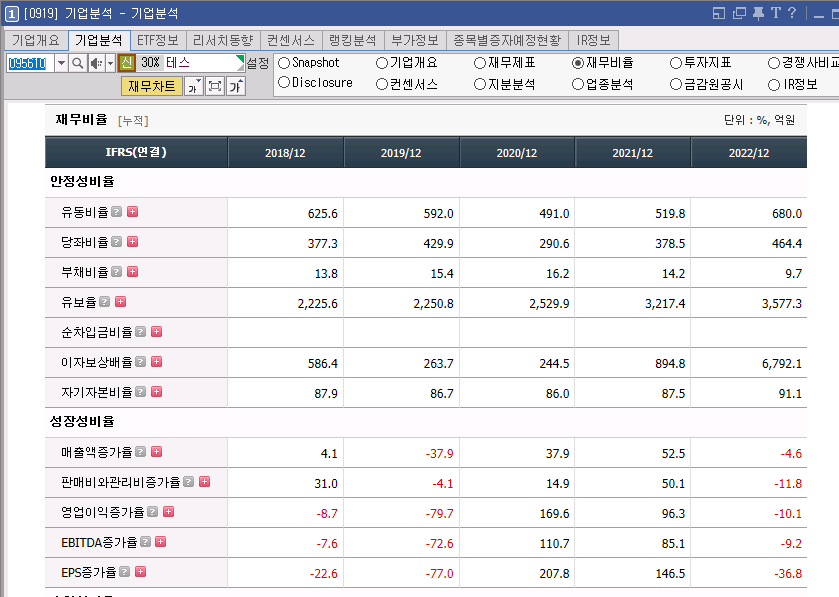Click the 재무차트 button

[x=151, y=86]
